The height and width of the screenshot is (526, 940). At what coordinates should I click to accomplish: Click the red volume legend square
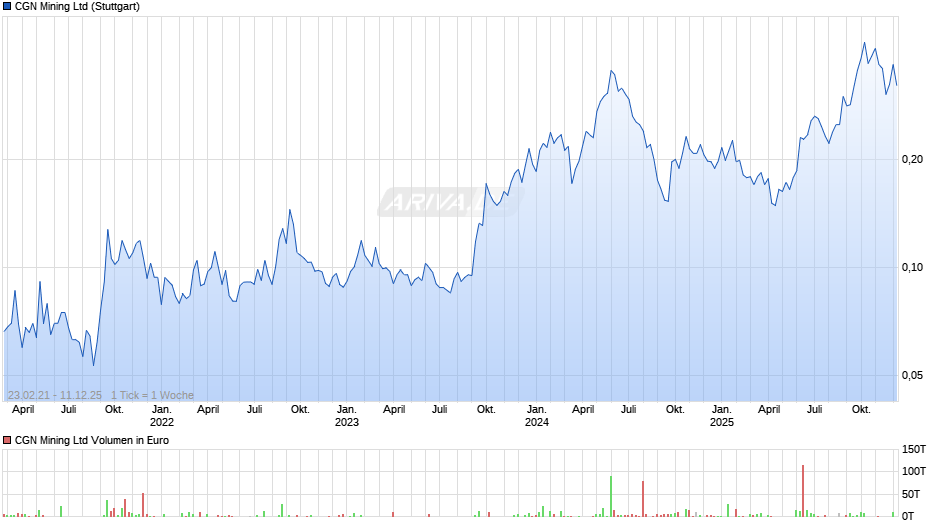[x=7, y=440]
